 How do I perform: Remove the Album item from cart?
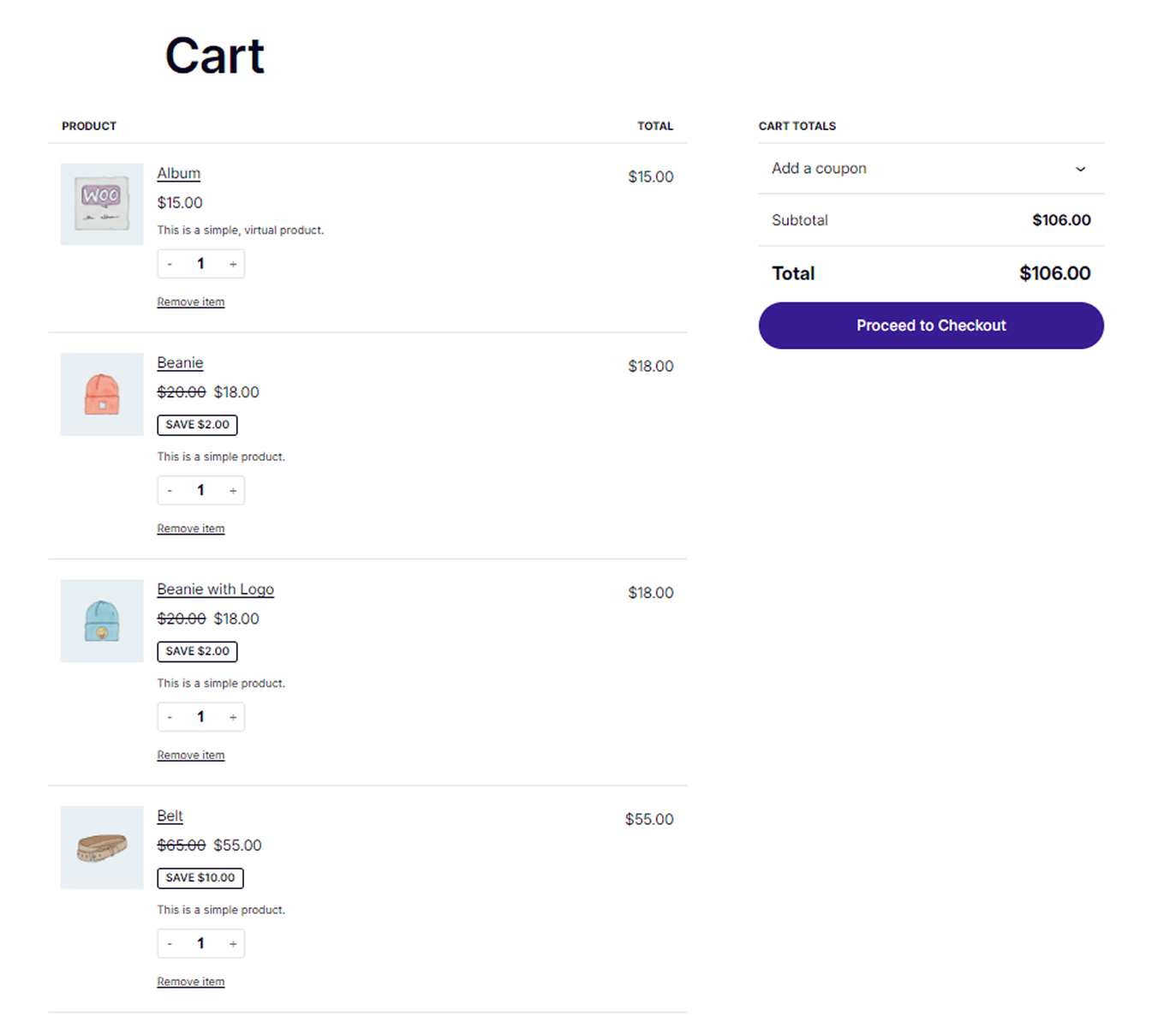pyautogui.click(x=190, y=302)
